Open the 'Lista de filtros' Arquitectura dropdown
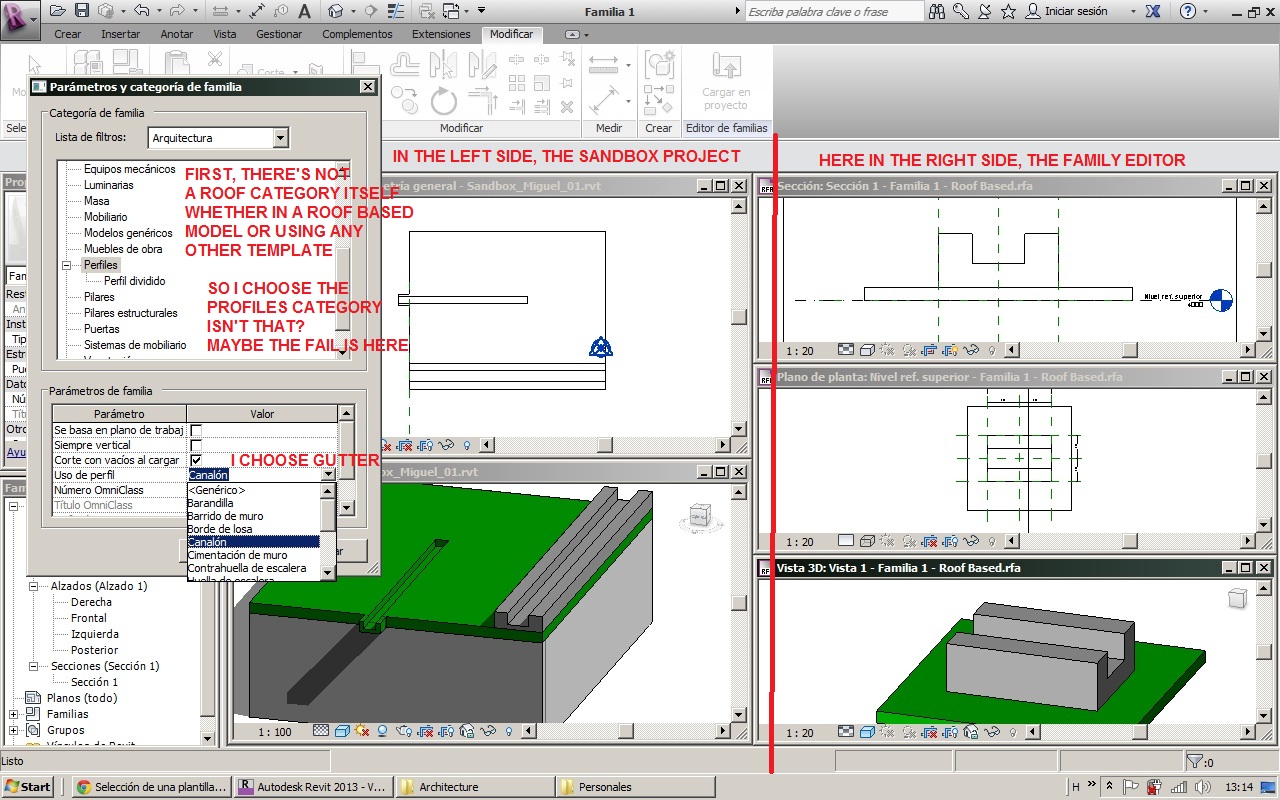This screenshot has width=1280, height=800. (280, 138)
